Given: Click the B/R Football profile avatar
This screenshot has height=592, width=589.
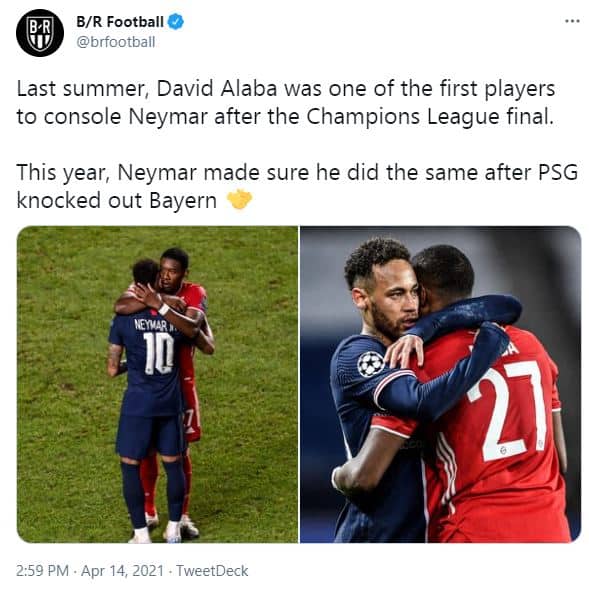Looking at the screenshot, I should [40, 33].
